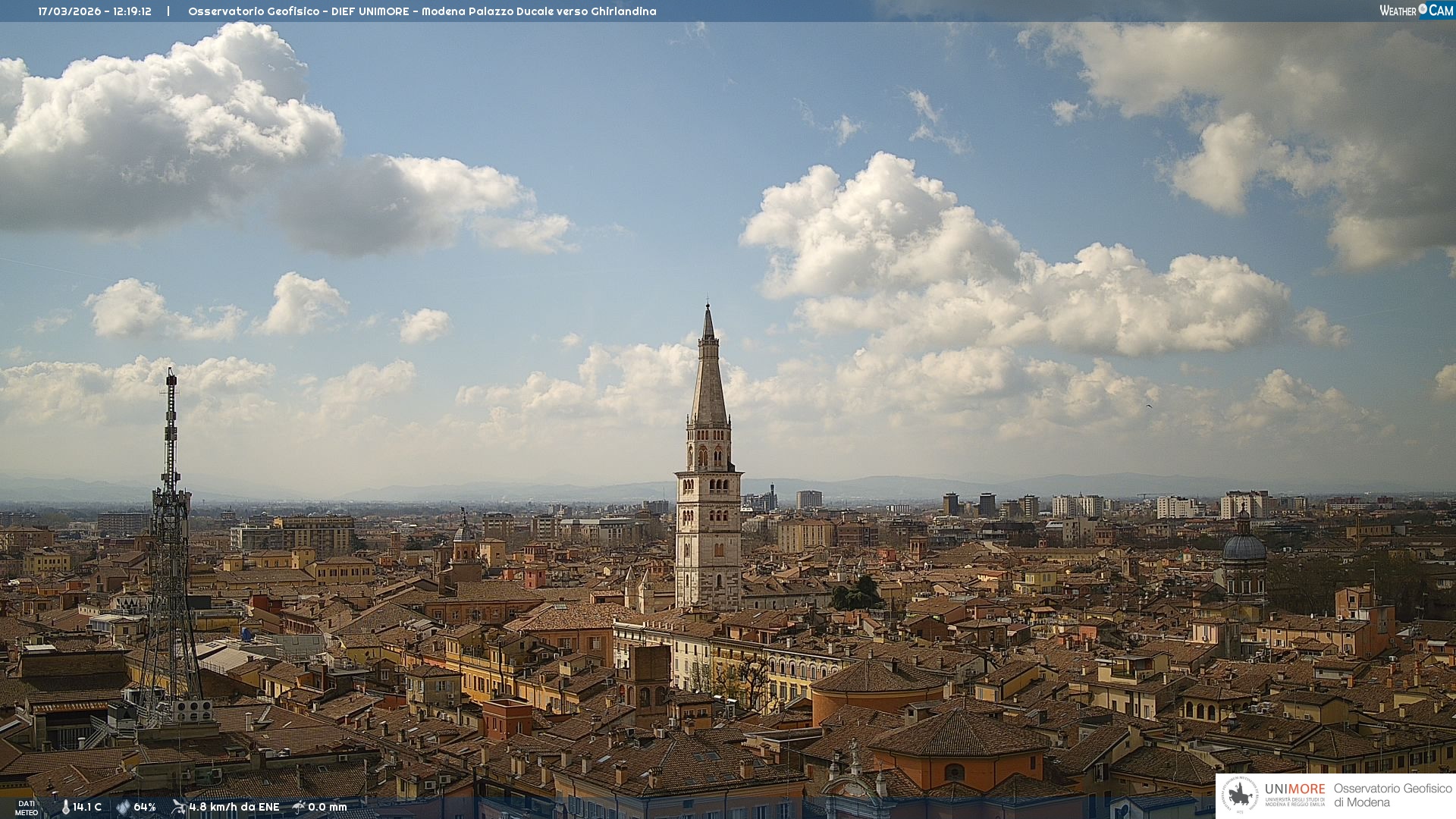1456x819 pixels.
Task: Click the thermometer temperature icon
Action: (x=65, y=807)
